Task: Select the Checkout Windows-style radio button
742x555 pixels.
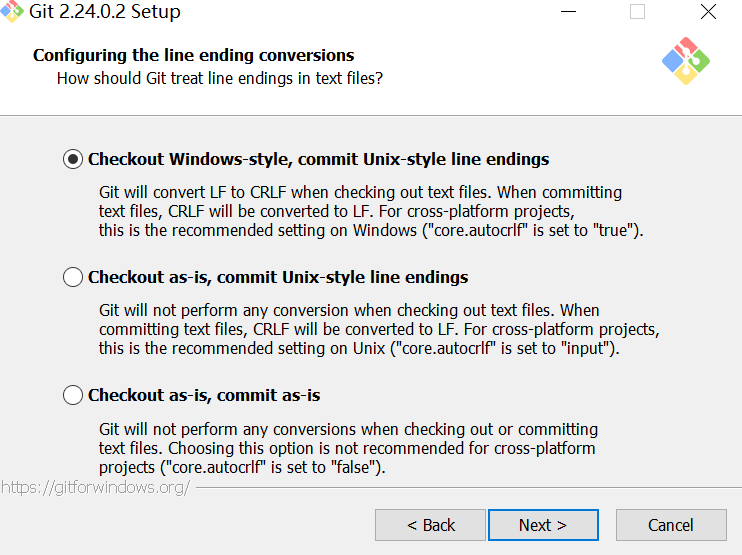Action: coord(73,159)
